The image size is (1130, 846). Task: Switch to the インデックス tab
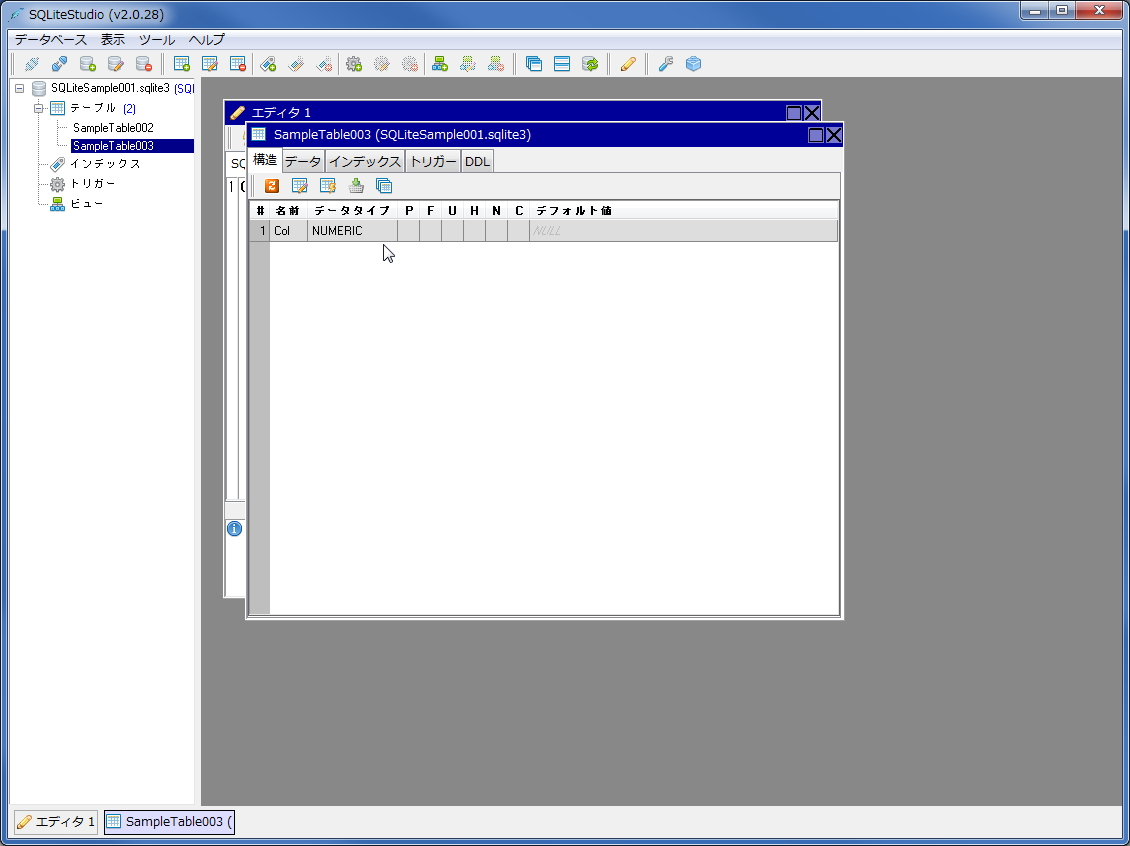pos(365,161)
